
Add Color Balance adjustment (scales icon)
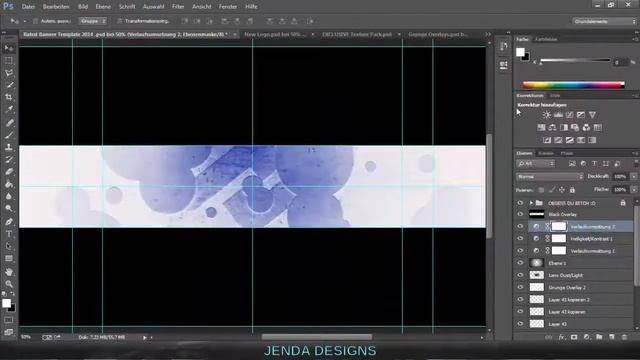(x=552, y=128)
